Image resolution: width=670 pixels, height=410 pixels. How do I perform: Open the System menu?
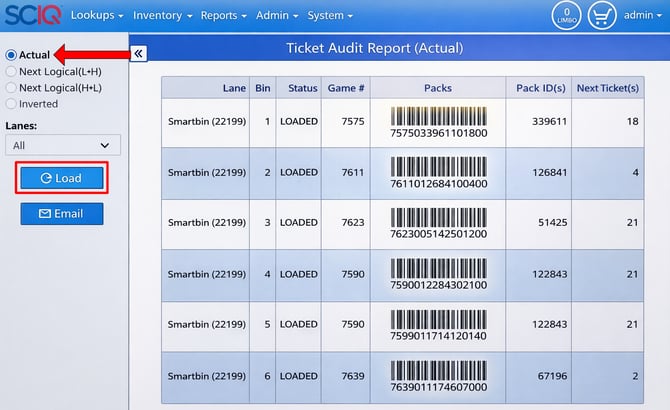coord(330,15)
